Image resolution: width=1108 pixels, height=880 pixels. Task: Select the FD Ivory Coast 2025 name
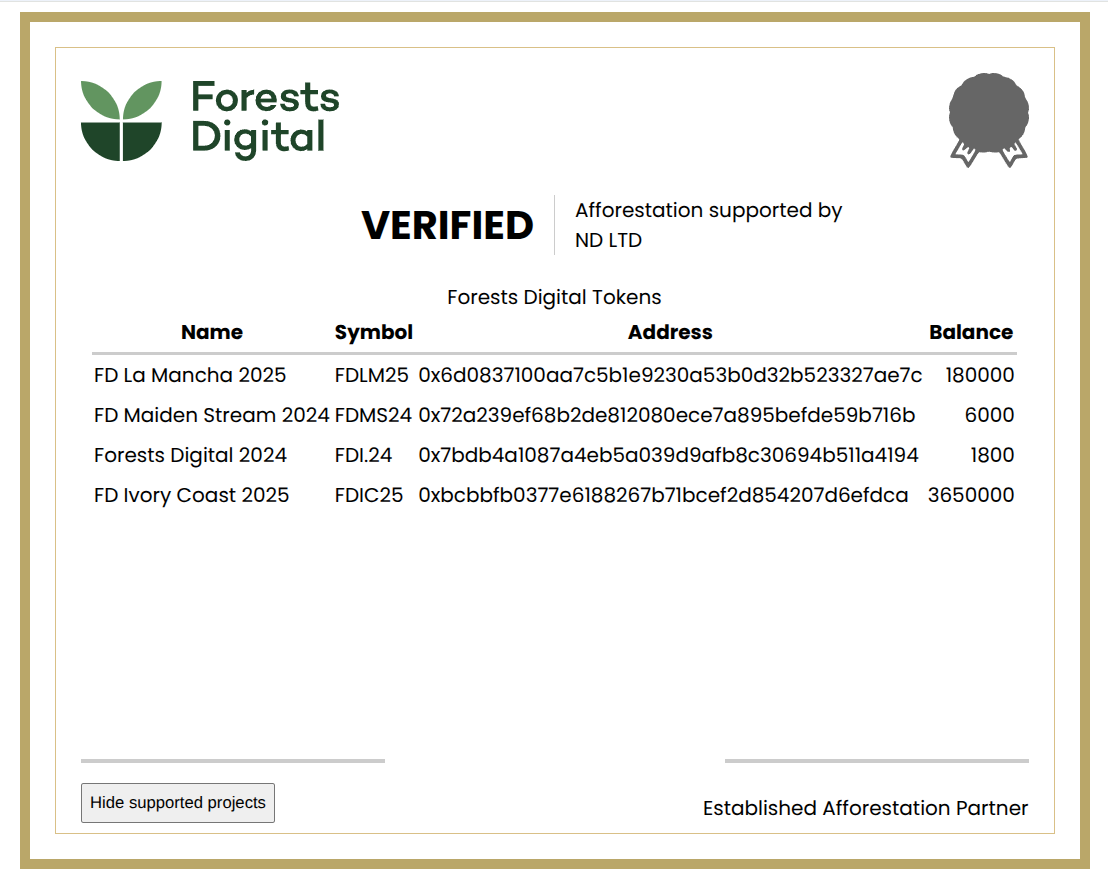pos(191,495)
